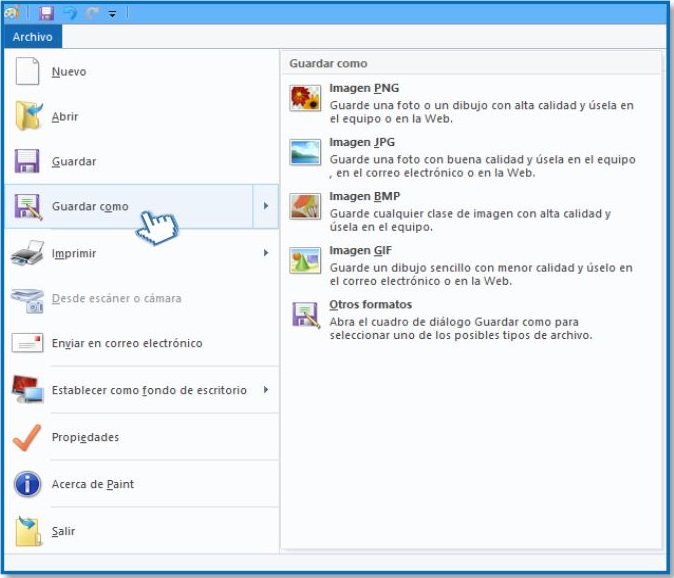Open Acerca de Paint
The image size is (674, 578).
click(141, 484)
